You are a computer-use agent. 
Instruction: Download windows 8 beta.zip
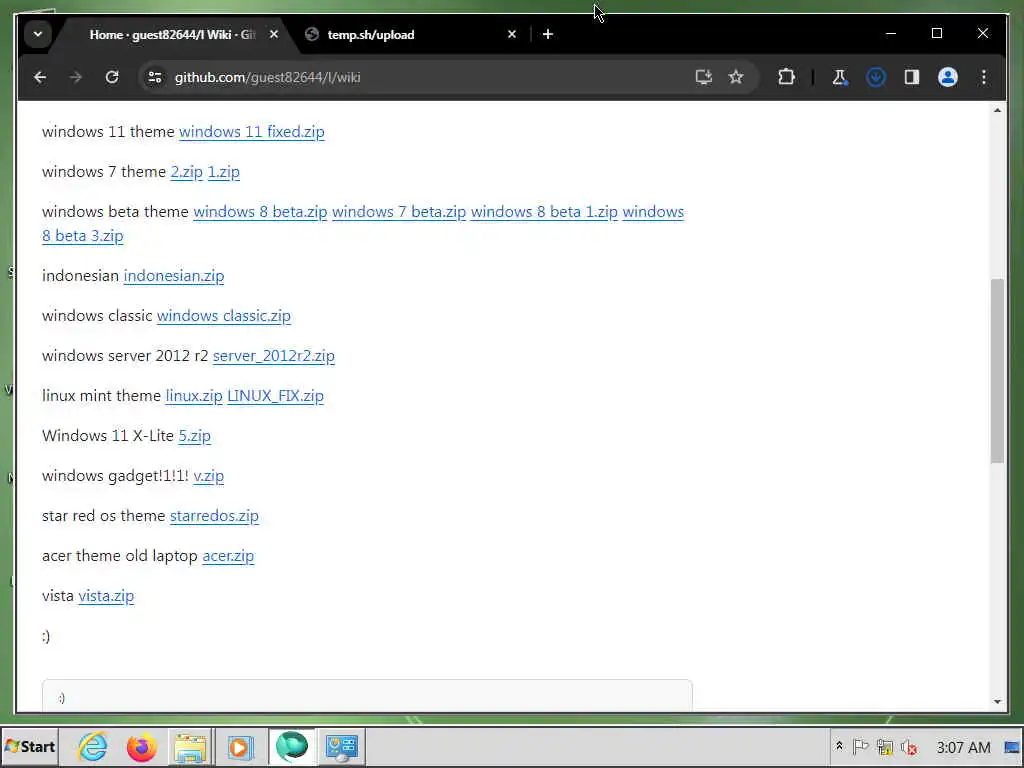pos(260,212)
